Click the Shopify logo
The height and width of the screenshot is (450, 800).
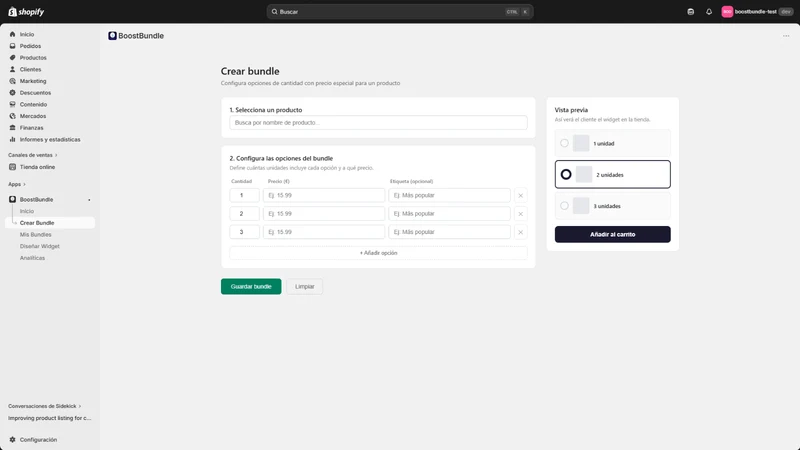pyautogui.click(x=26, y=11)
